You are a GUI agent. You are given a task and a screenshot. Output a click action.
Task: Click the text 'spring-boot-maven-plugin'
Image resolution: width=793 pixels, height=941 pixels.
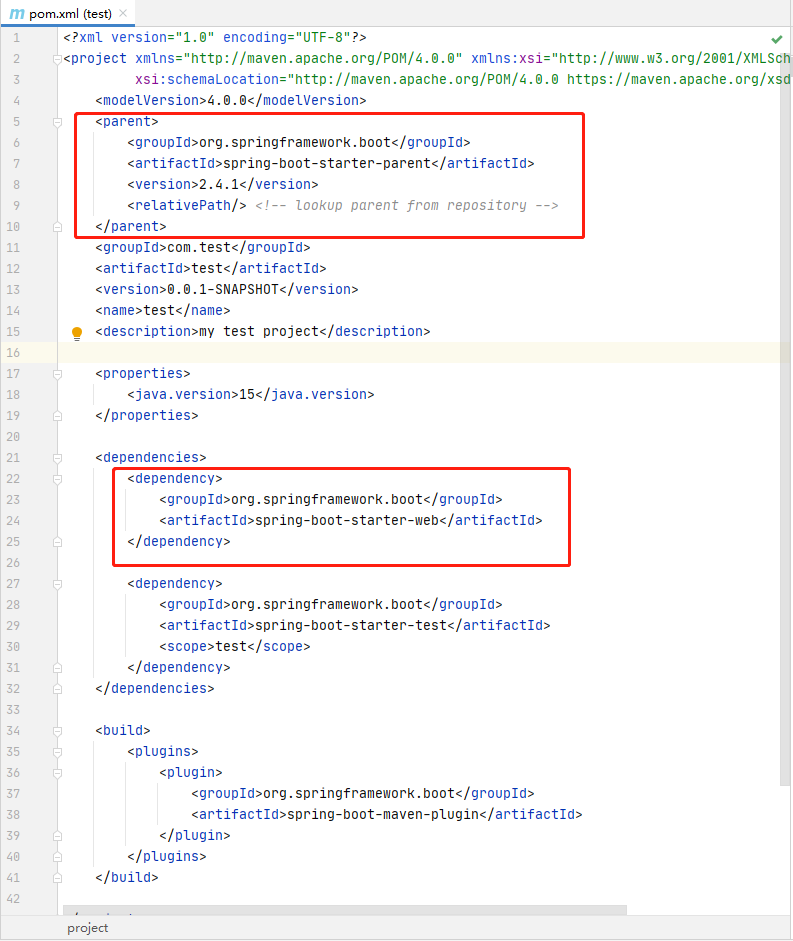[x=383, y=814]
